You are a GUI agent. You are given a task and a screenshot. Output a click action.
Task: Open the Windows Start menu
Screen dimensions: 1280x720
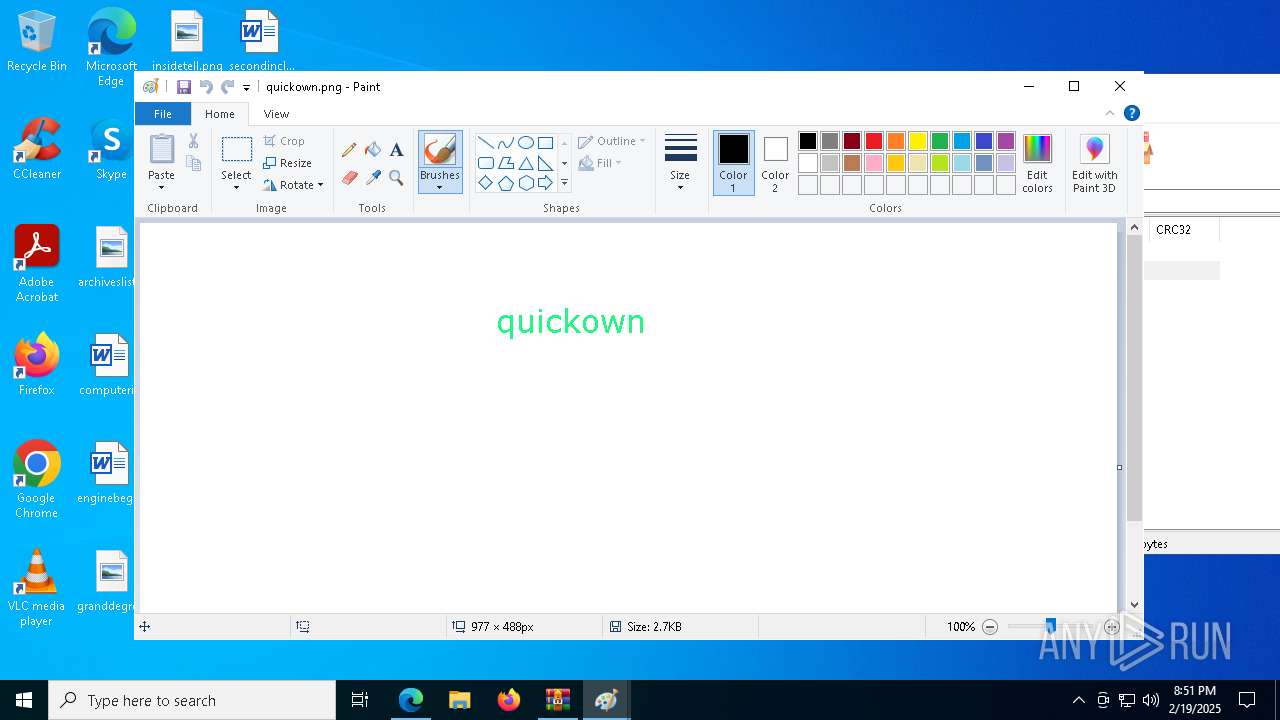tap(24, 700)
